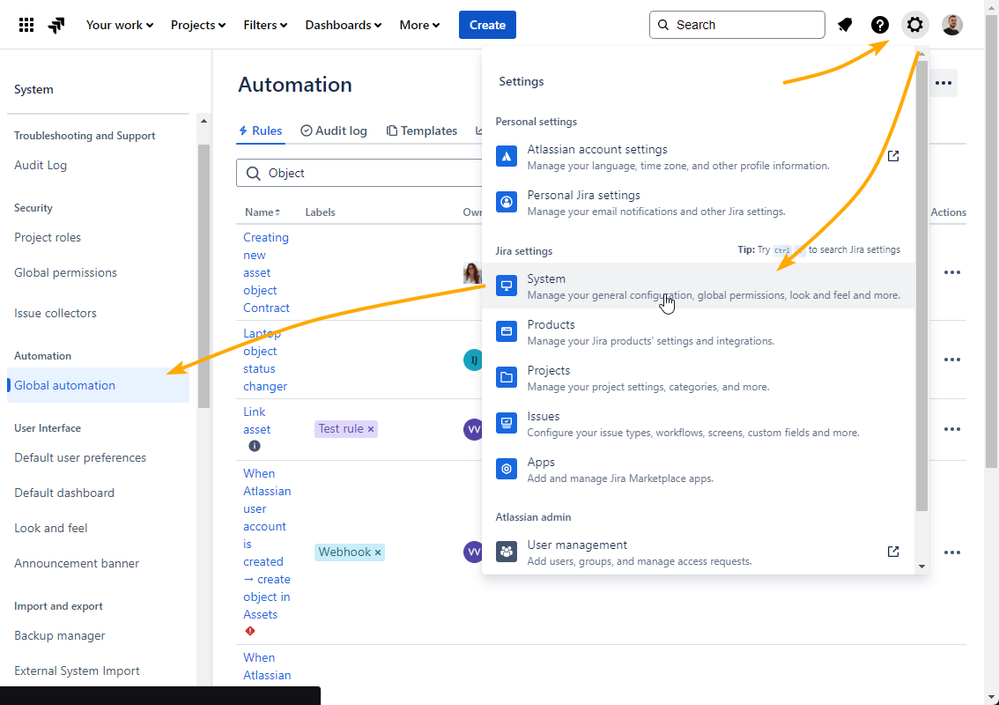
Task: Switch to the Templates tab
Action: click(x=422, y=131)
